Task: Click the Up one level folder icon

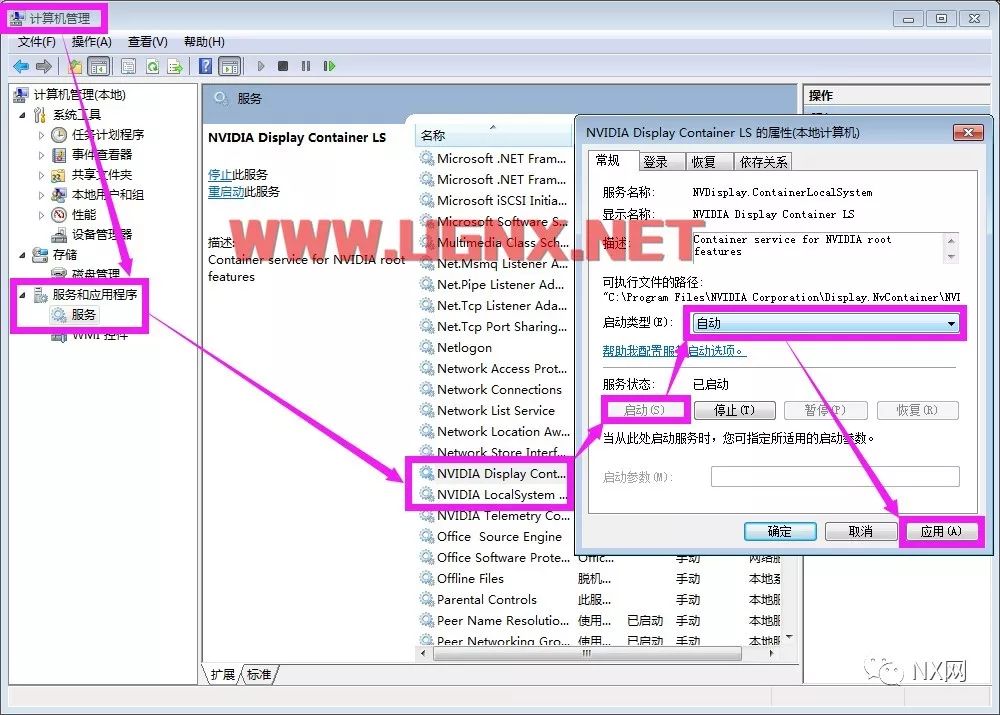Action: click(75, 66)
